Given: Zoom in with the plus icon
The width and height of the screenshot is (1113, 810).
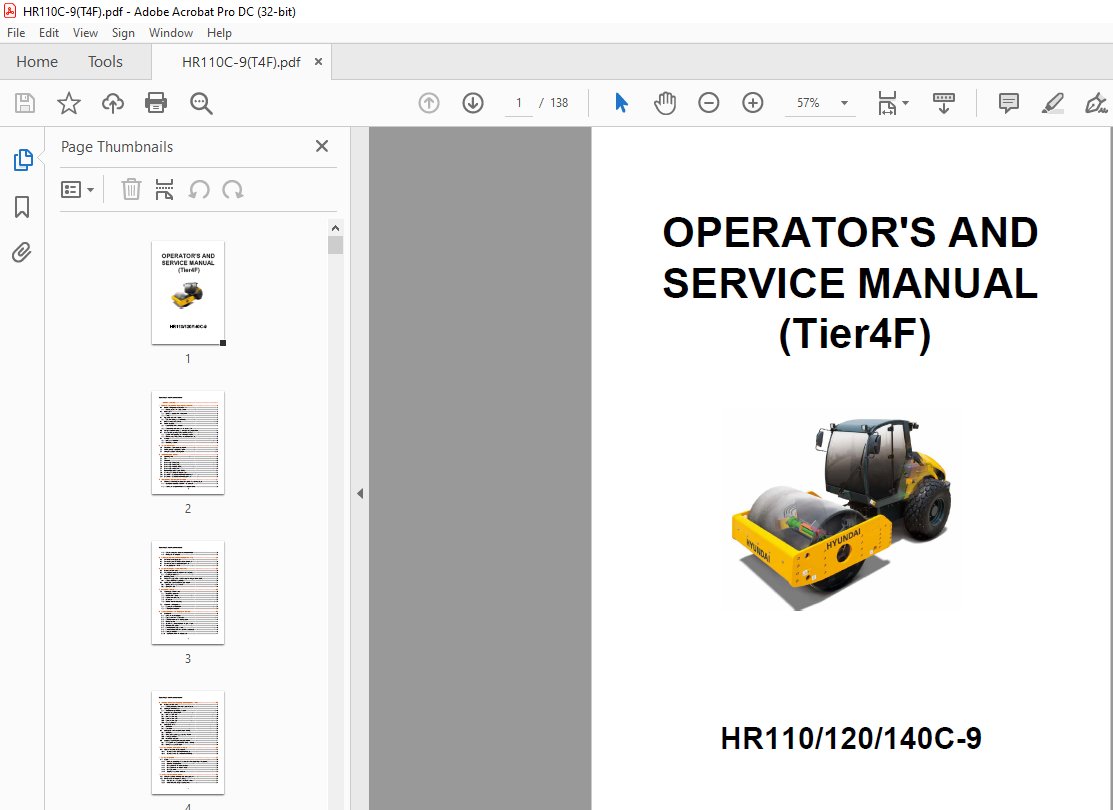Looking at the screenshot, I should (752, 103).
